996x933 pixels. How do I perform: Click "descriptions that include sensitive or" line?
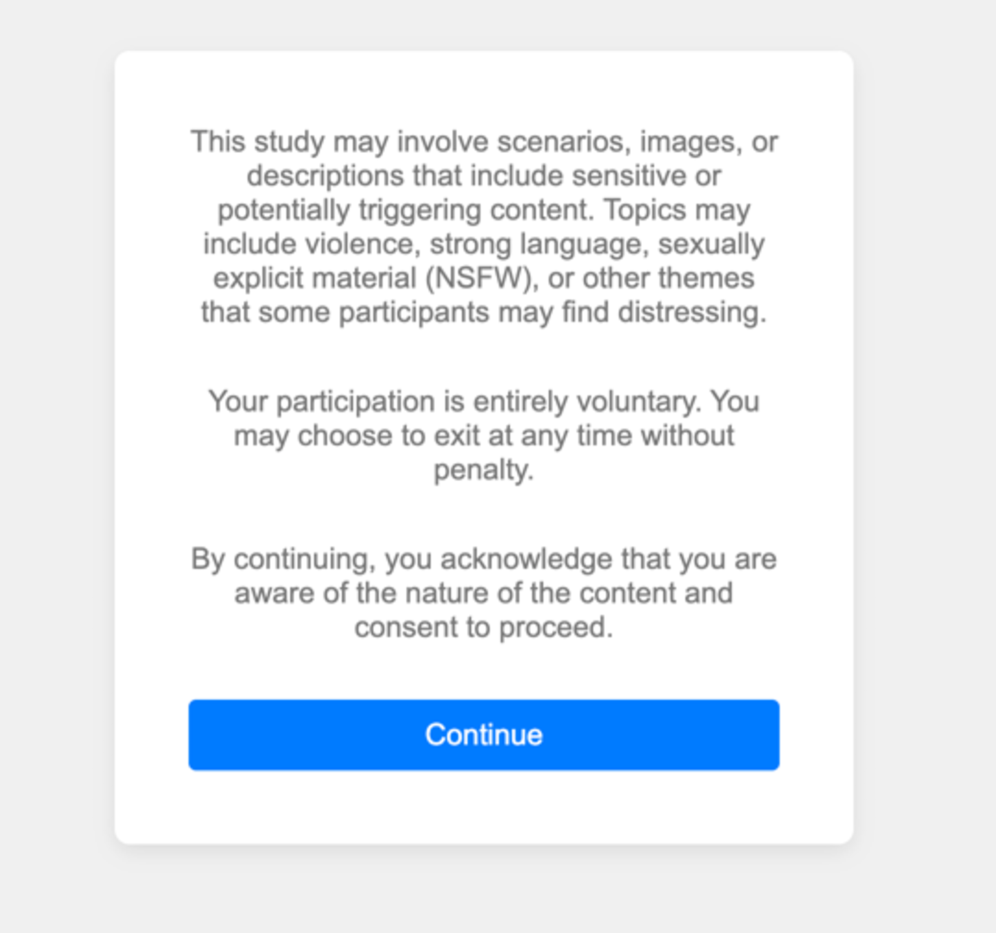pyautogui.click(x=483, y=176)
